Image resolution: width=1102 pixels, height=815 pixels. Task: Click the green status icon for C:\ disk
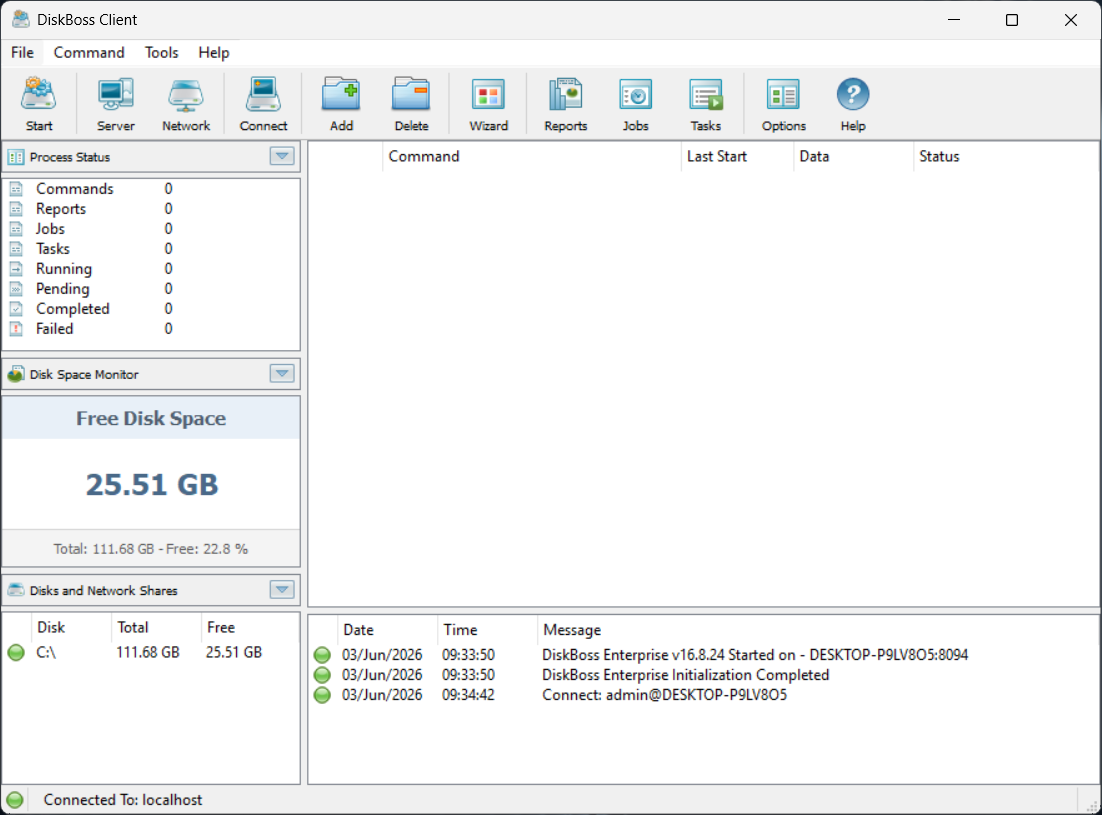pyautogui.click(x=16, y=653)
